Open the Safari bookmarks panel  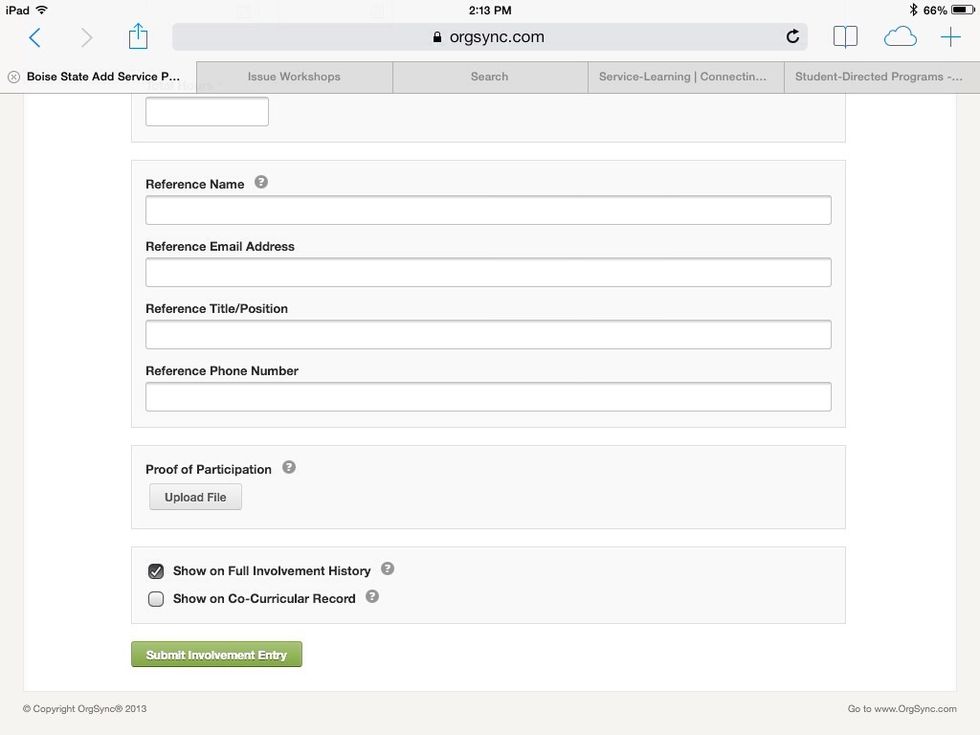[x=845, y=35]
